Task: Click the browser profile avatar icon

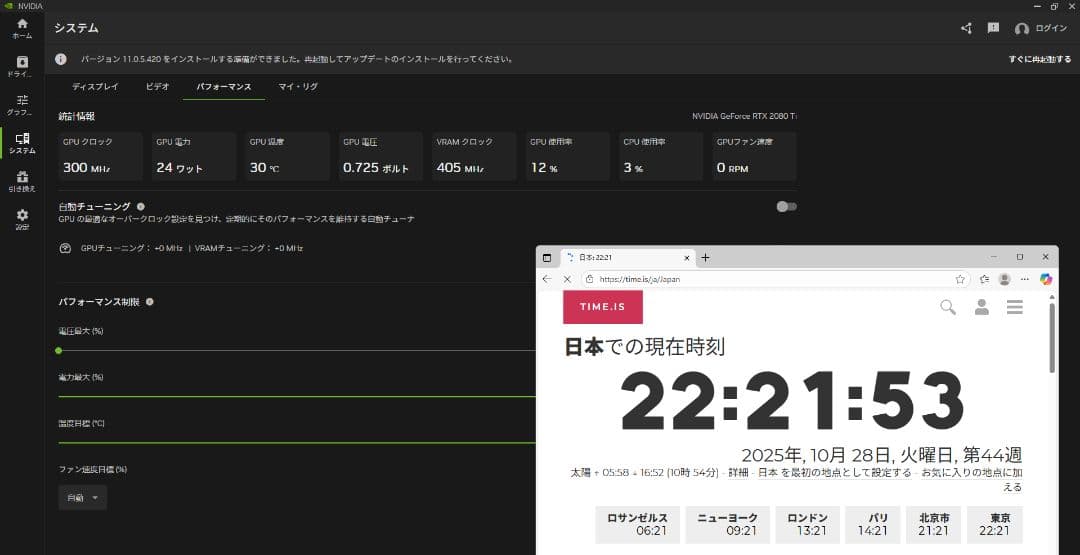Action: pos(1004,279)
